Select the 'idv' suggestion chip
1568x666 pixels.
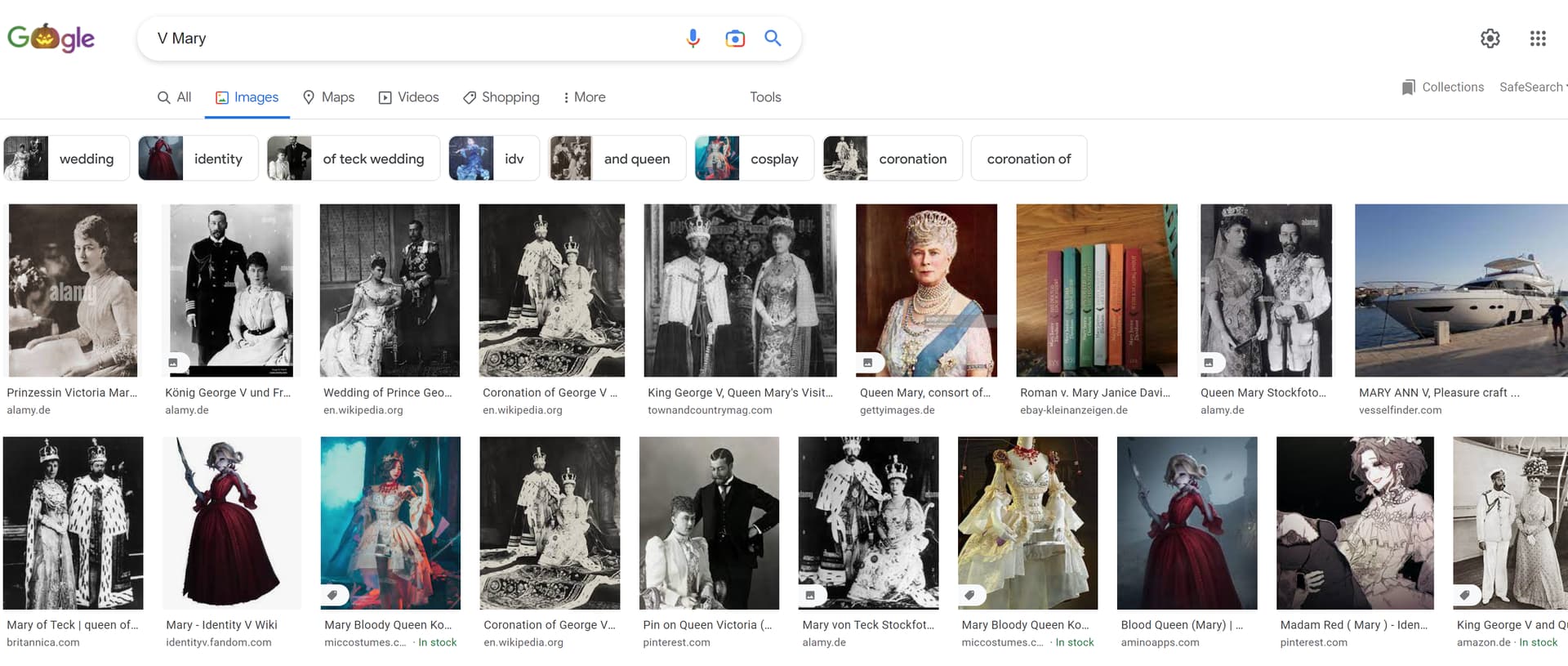pyautogui.click(x=494, y=159)
